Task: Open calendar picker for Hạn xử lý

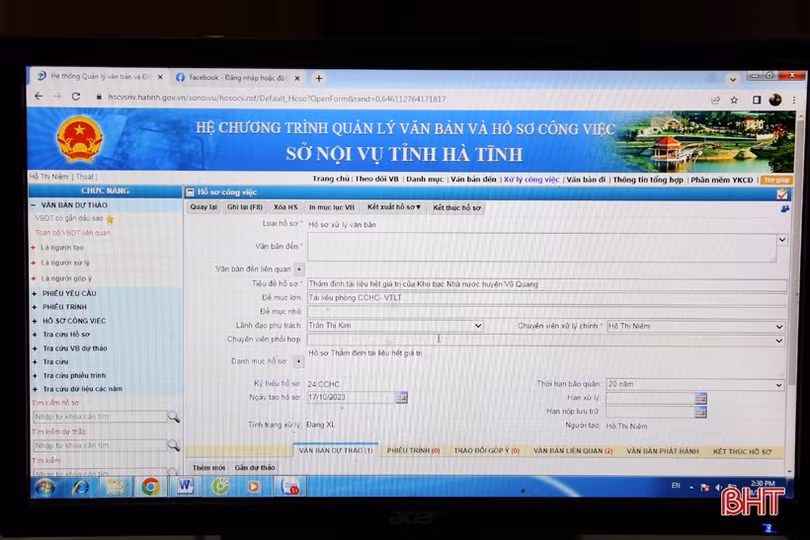Action: click(700, 398)
